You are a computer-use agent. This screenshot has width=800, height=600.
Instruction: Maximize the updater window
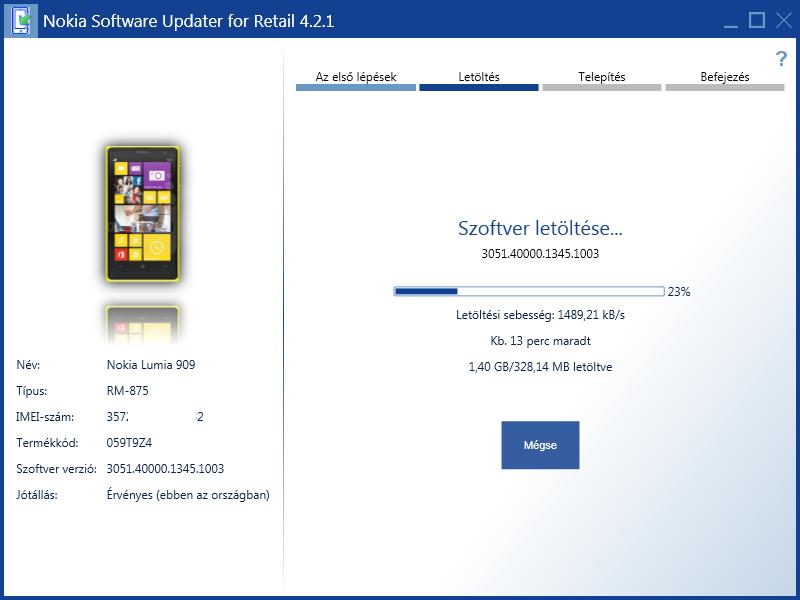coord(757,20)
